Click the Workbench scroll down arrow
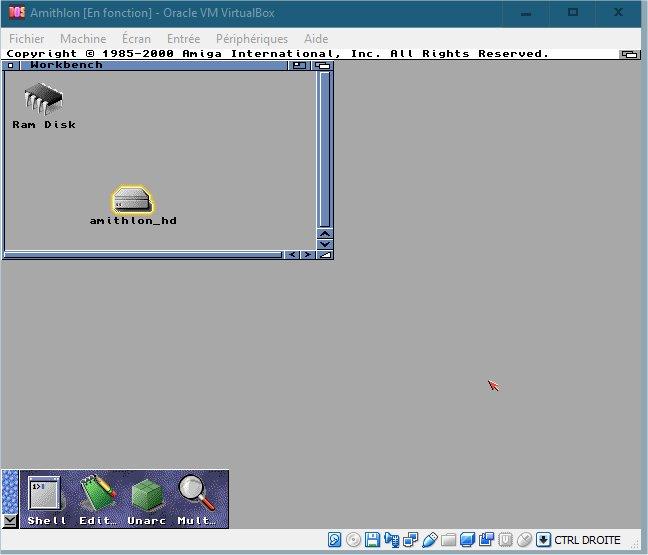 (x=325, y=244)
